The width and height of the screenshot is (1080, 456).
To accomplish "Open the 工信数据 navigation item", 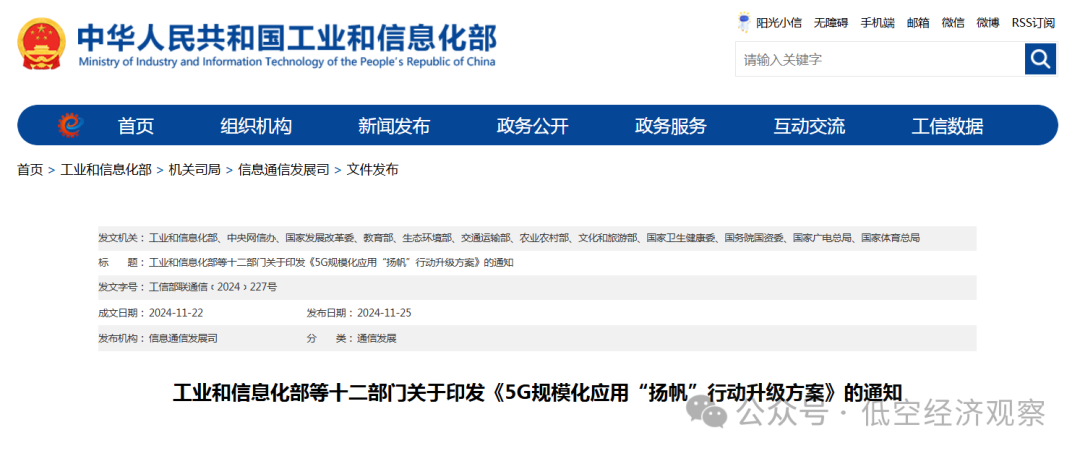I will point(947,126).
